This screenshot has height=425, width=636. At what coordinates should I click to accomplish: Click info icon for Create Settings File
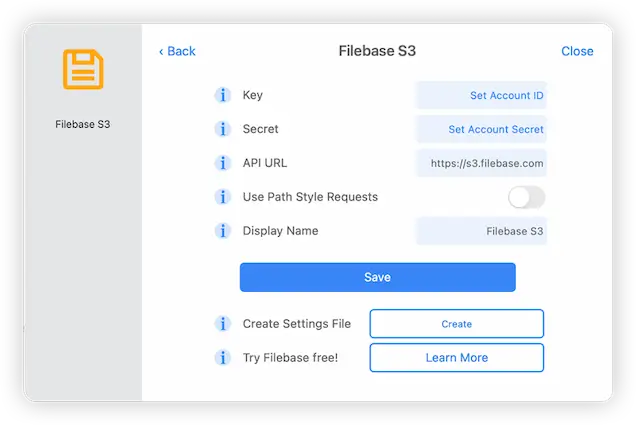tap(223, 324)
